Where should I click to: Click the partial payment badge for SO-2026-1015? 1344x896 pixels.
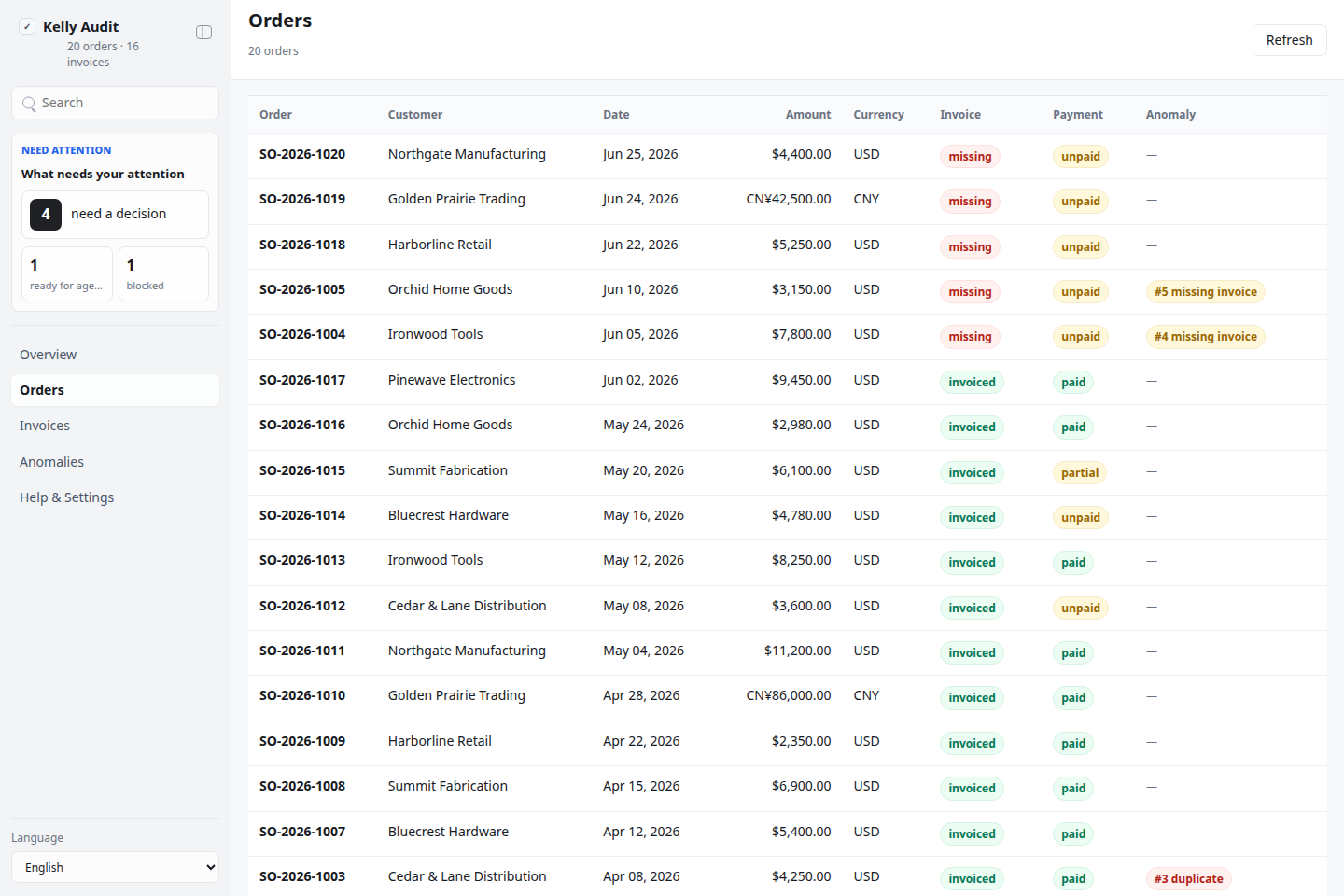[x=1079, y=473]
